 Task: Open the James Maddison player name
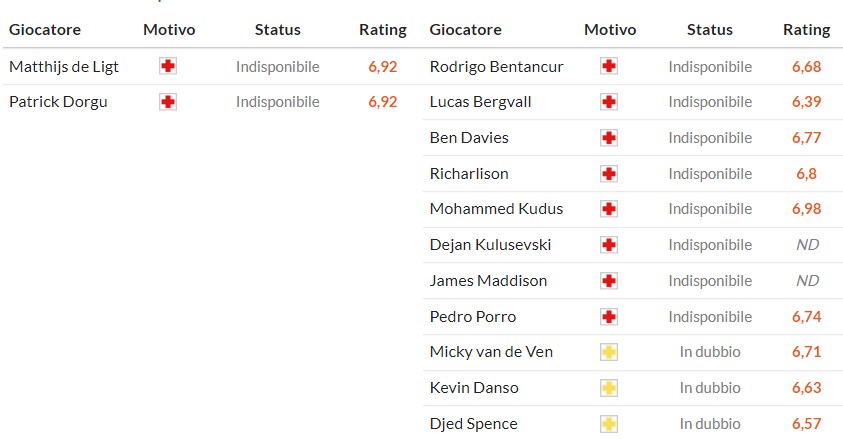pyautogui.click(x=488, y=281)
